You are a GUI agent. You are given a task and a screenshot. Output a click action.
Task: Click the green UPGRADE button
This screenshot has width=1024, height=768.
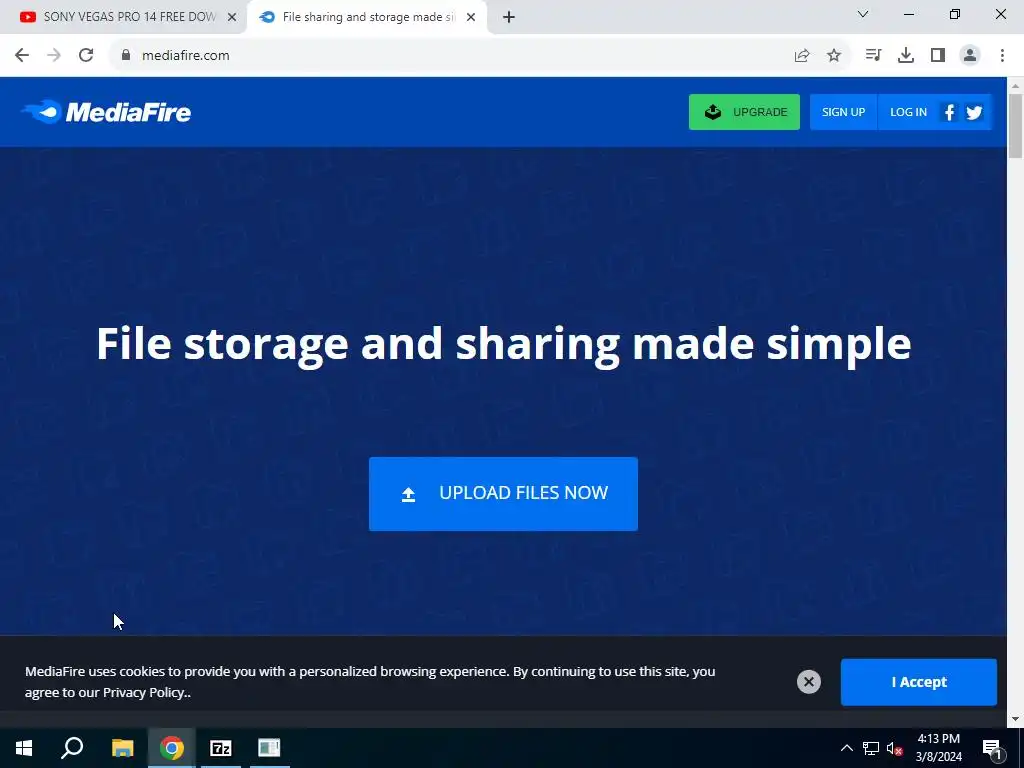click(x=744, y=112)
